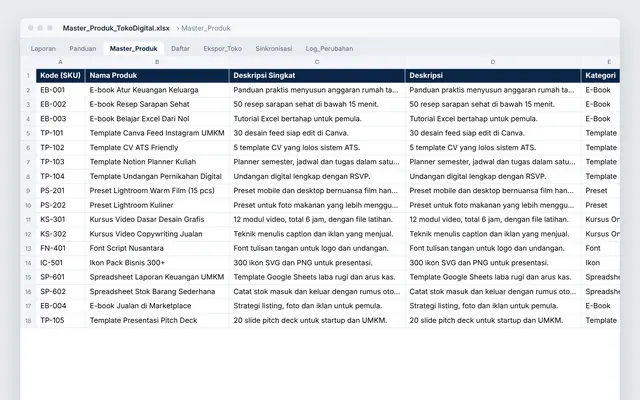The height and width of the screenshot is (400, 640).
Task: Select cell TP-103
Action: (x=60, y=162)
